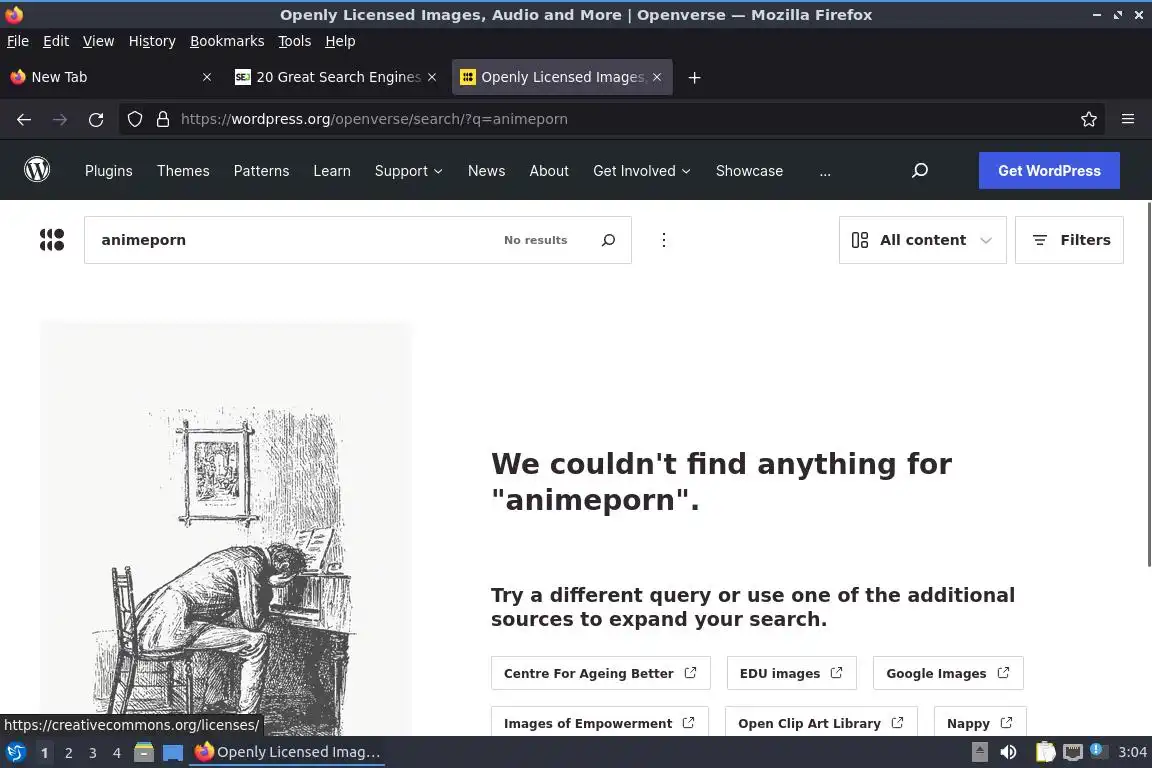Expand the Support dropdown in the nav bar
The width and height of the screenshot is (1152, 768).
pyautogui.click(x=408, y=171)
